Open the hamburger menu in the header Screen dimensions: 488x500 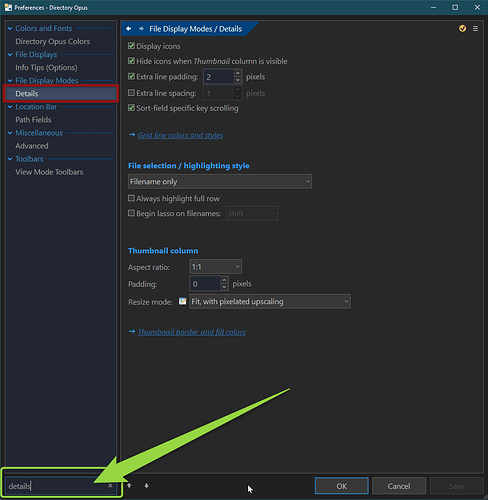[x=475, y=29]
